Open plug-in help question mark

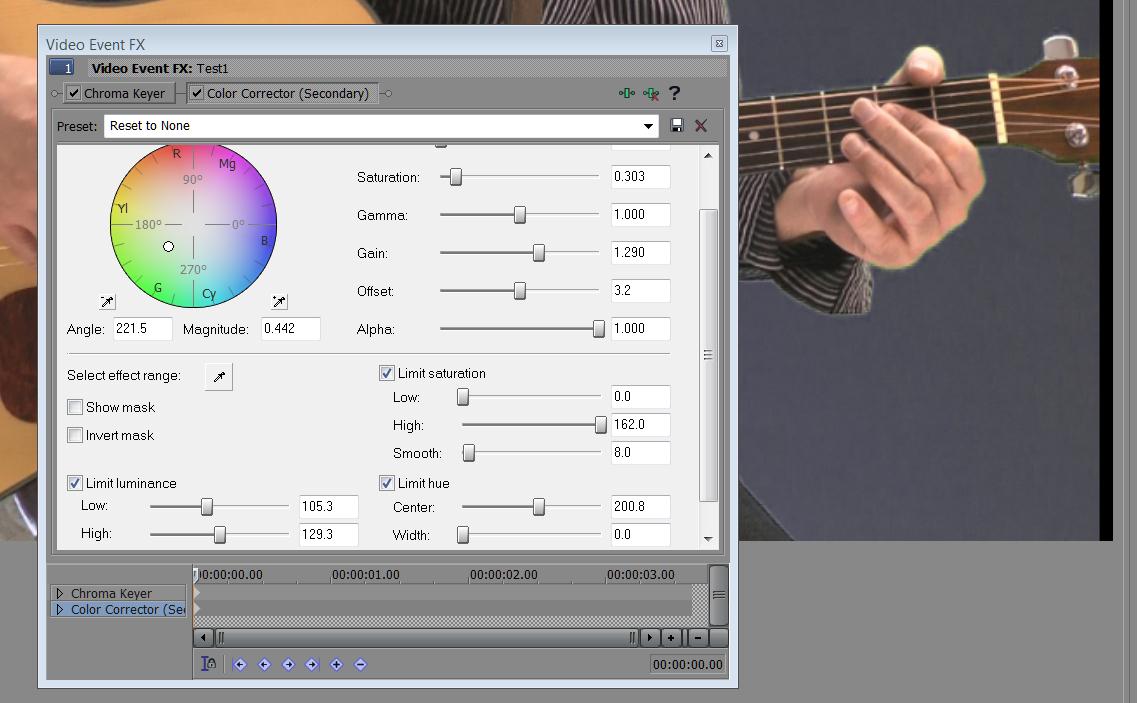pyautogui.click(x=674, y=93)
